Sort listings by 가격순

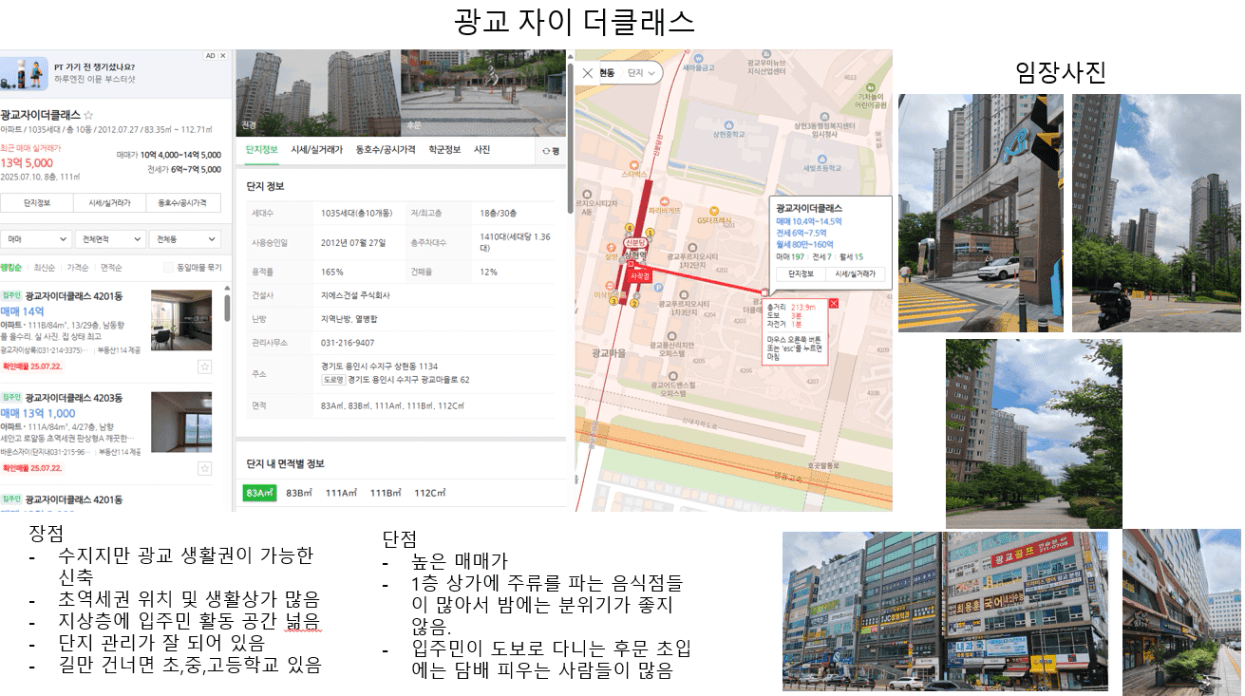77,267
